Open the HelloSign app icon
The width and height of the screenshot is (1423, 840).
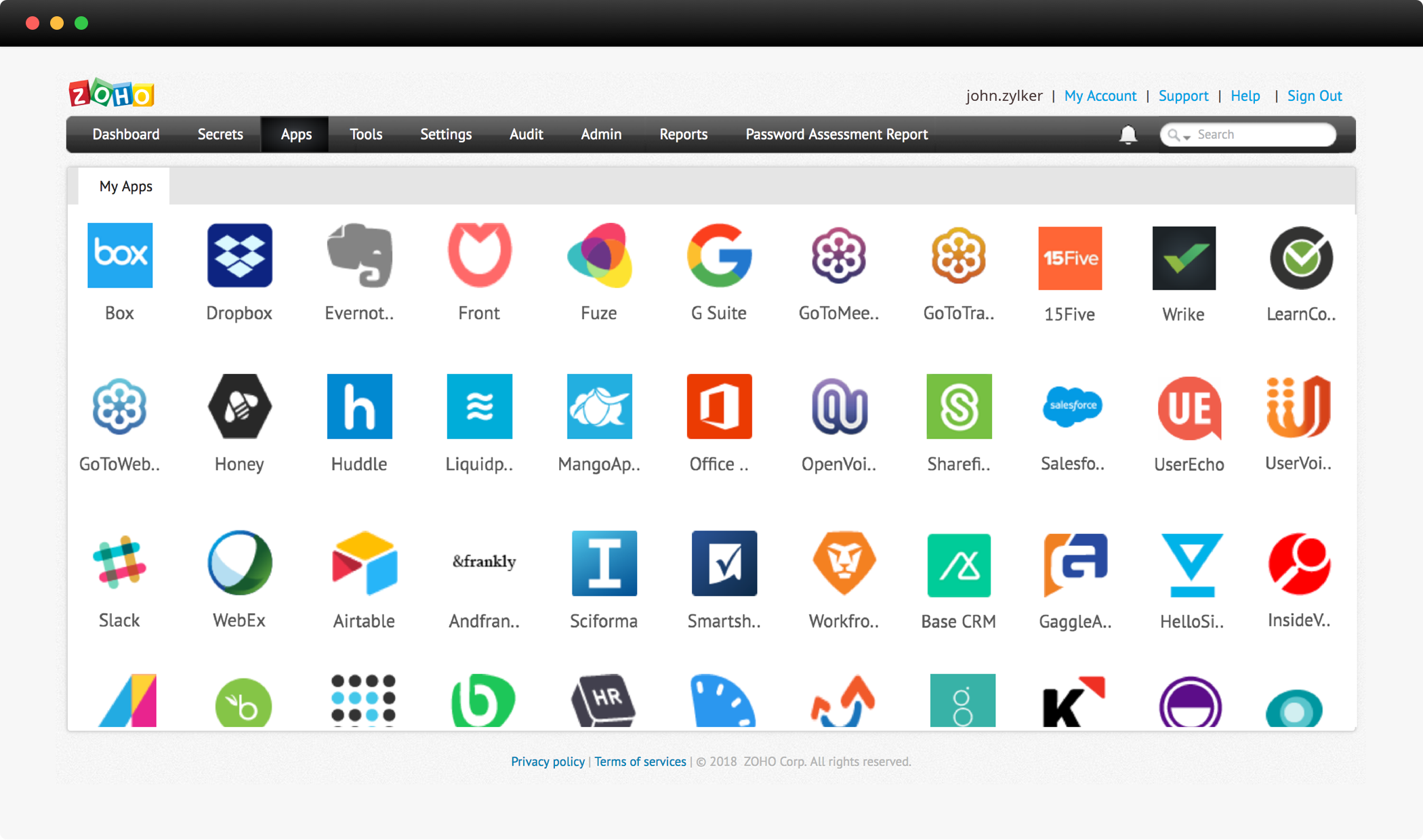pos(1192,566)
